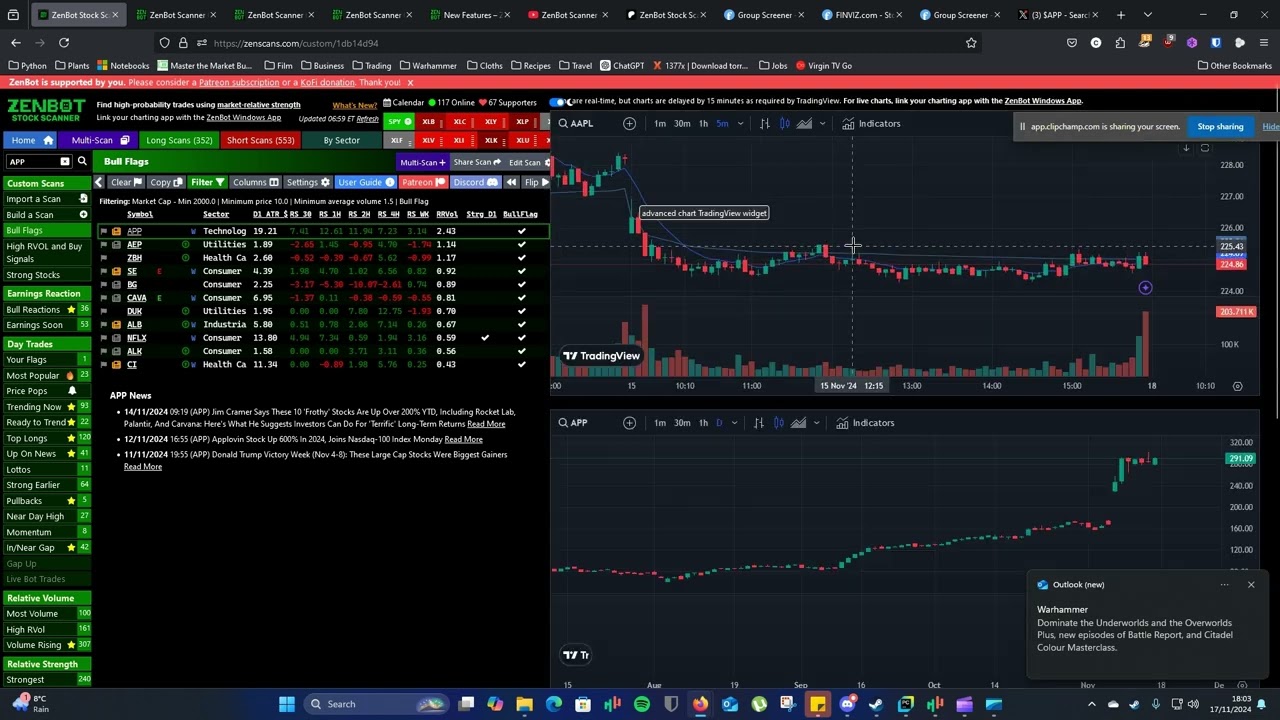Image resolution: width=1280 pixels, height=720 pixels.
Task: Click the Share Scan button
Action: pyautogui.click(x=476, y=162)
